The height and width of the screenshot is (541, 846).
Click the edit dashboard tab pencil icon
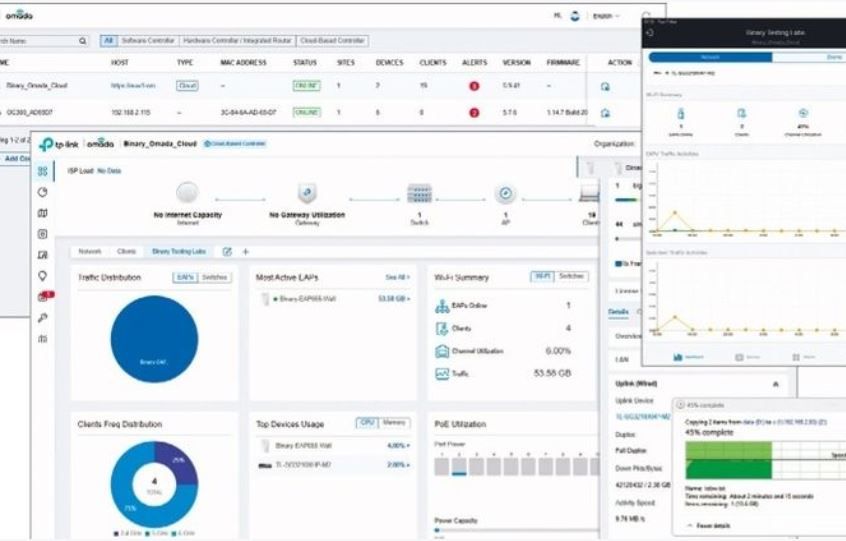point(227,251)
